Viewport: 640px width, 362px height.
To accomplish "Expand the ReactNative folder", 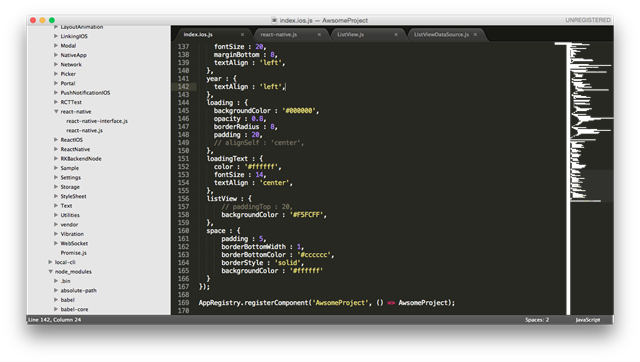I will pyautogui.click(x=56, y=149).
